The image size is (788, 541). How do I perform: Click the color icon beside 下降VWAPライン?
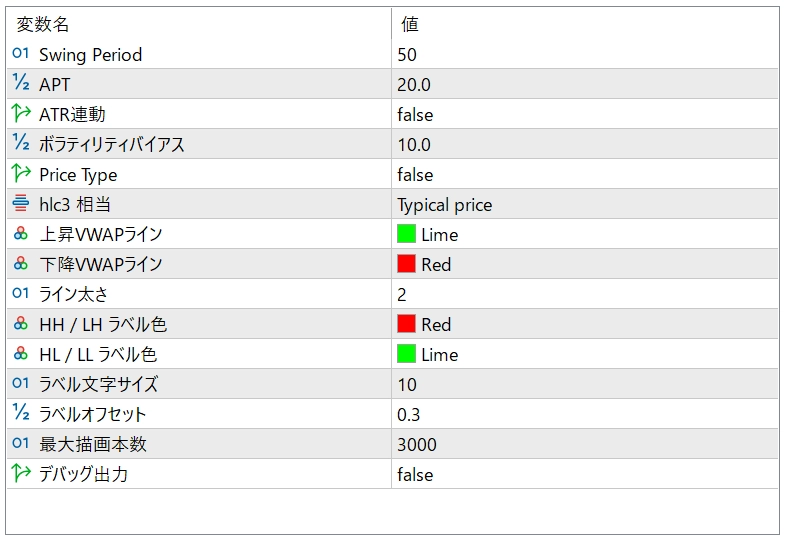pos(21,264)
